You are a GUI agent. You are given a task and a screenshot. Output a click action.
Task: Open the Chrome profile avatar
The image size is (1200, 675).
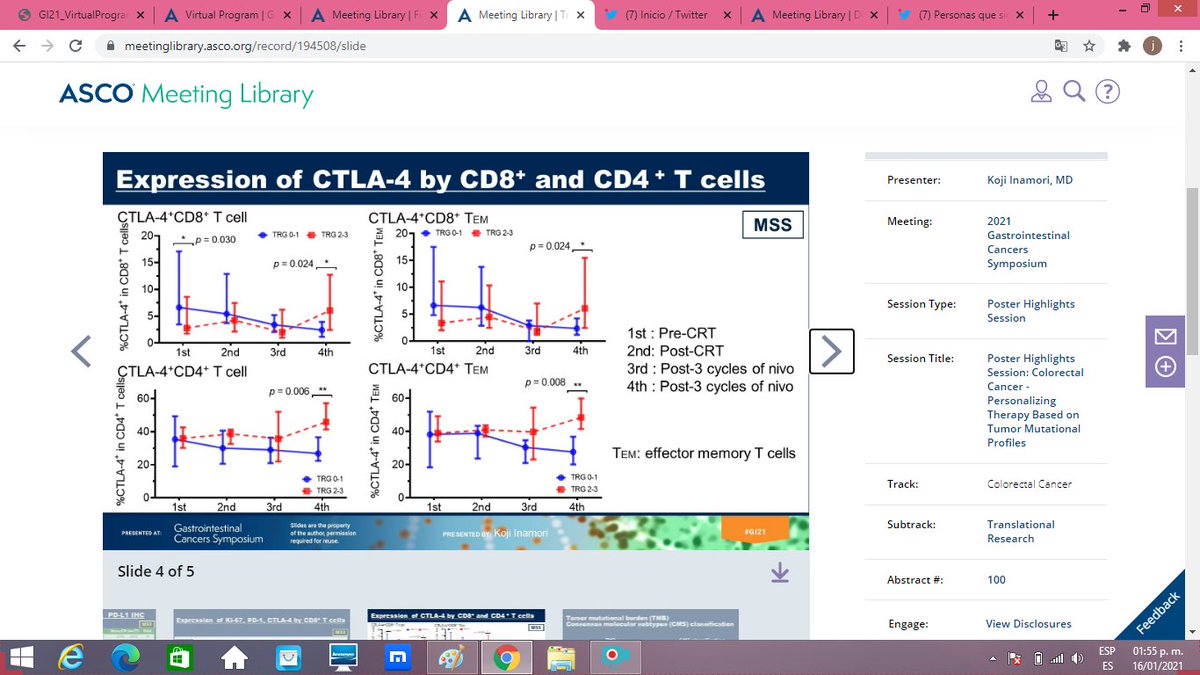(x=1153, y=46)
